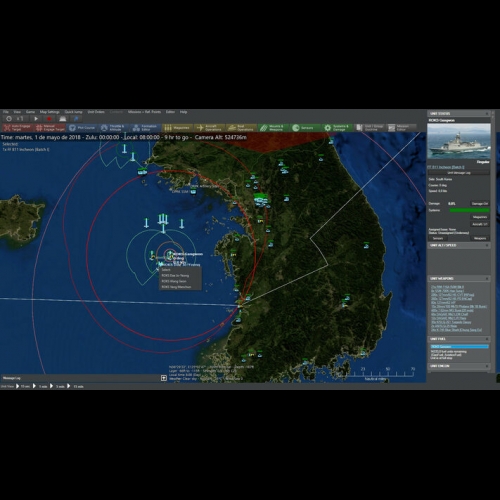Screen dimensions: 500x500
Task: Click the last weapon link in Unit Weapons
Action: pos(456,330)
